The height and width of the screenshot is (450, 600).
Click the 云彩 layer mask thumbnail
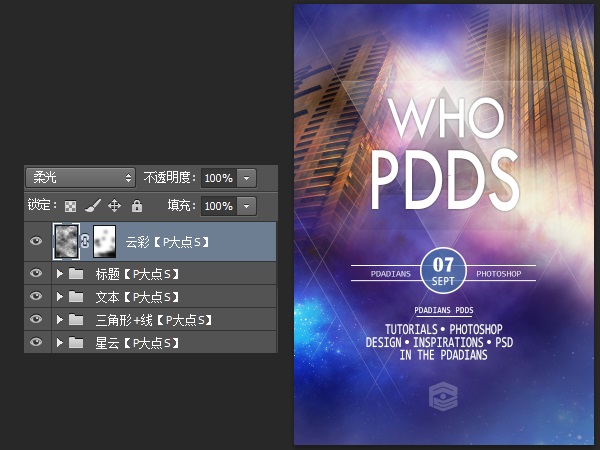(x=104, y=241)
